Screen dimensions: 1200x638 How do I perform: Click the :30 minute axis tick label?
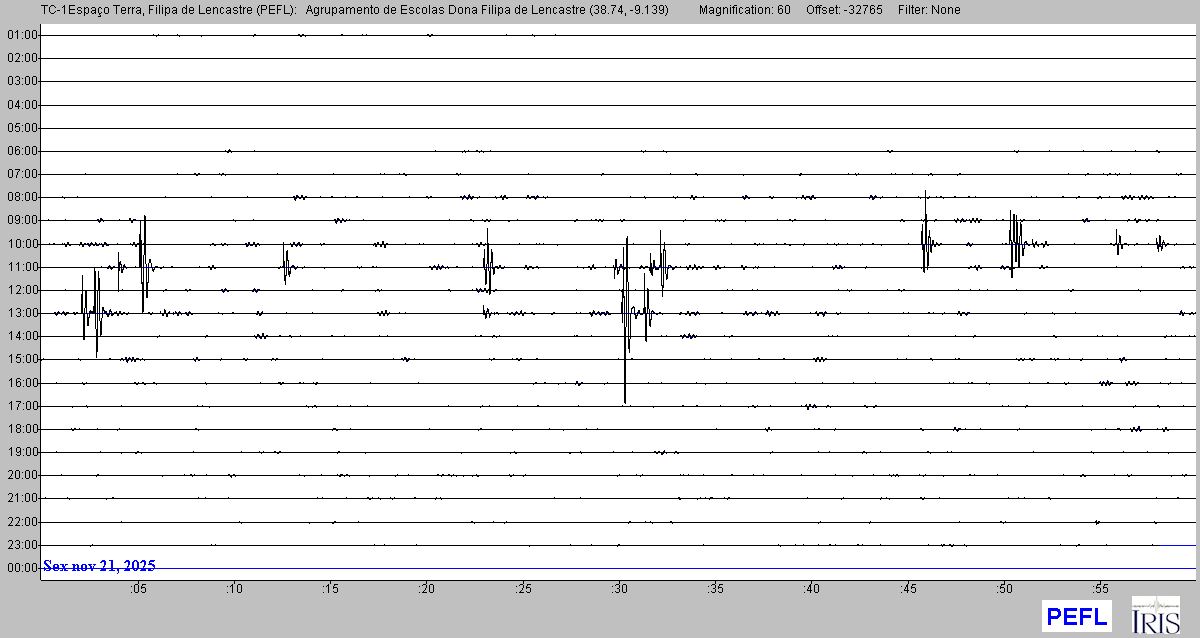pos(619,589)
